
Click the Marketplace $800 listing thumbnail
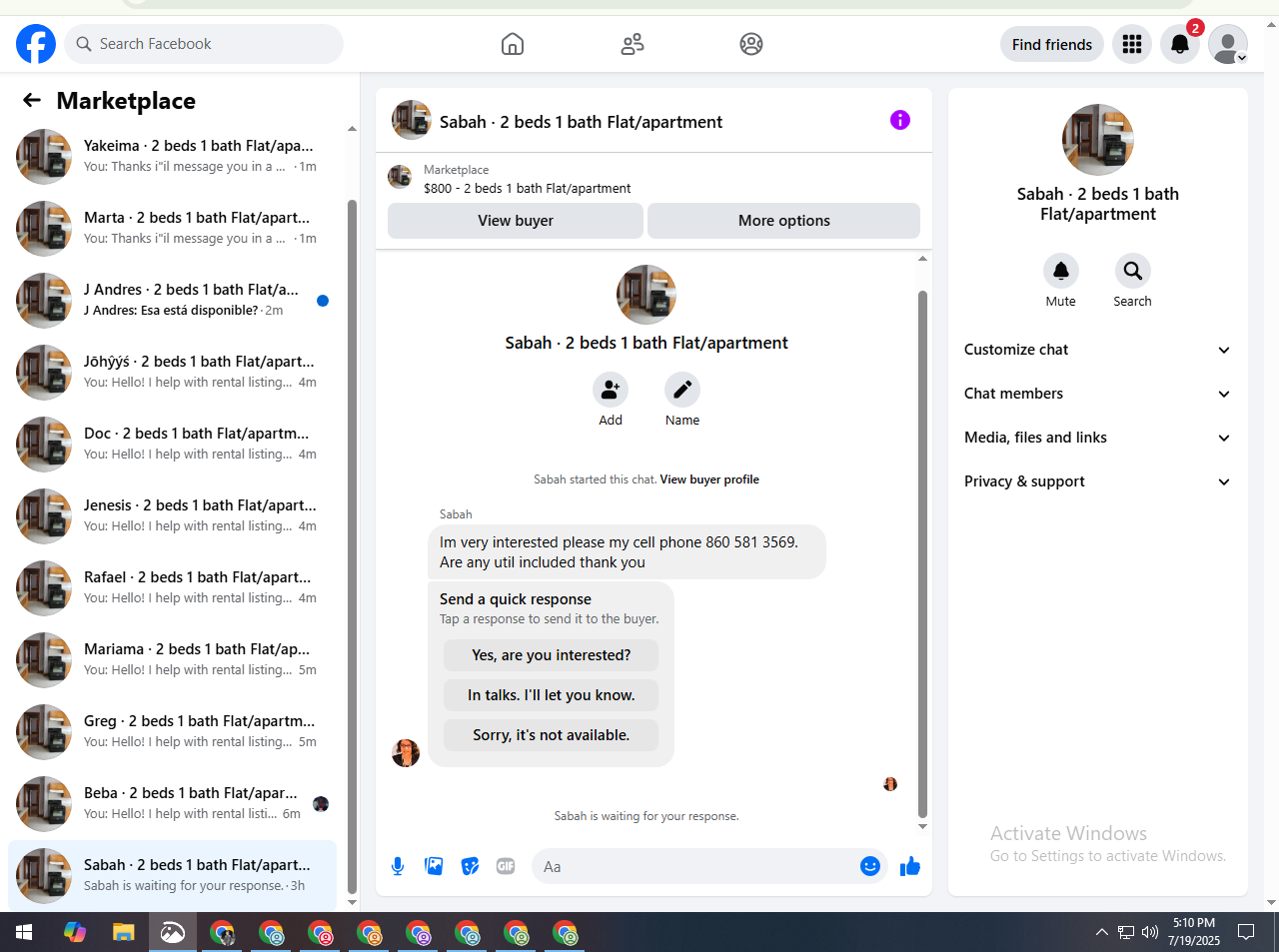click(x=400, y=178)
